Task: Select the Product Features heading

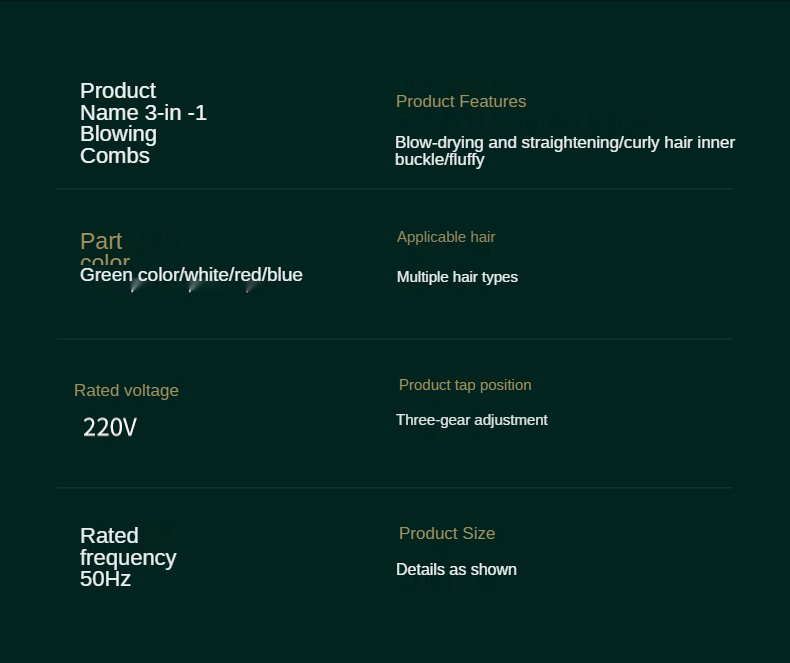Action: [461, 101]
